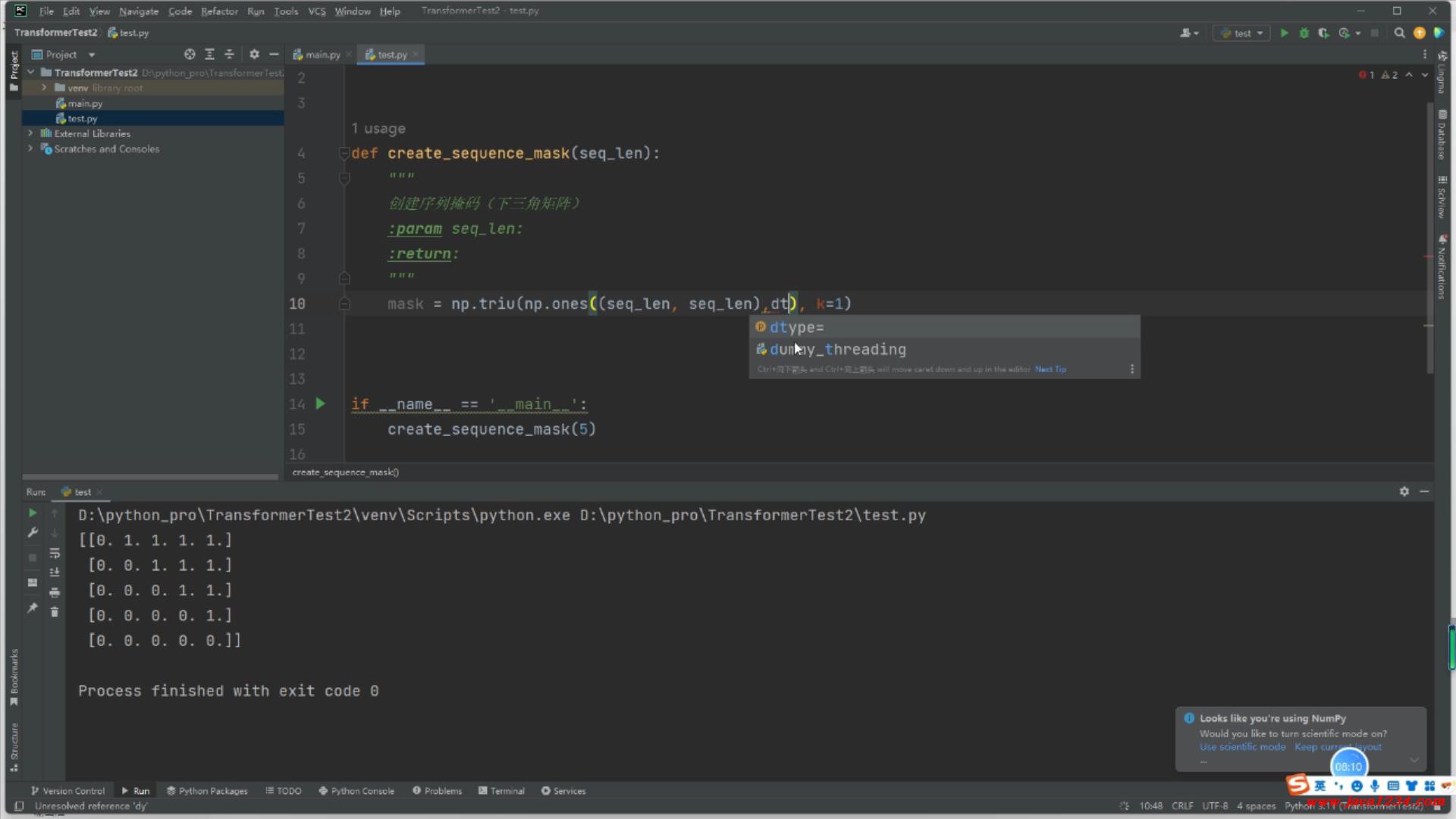Click Select Opened File target icon
The image size is (1456, 819).
pos(190,55)
